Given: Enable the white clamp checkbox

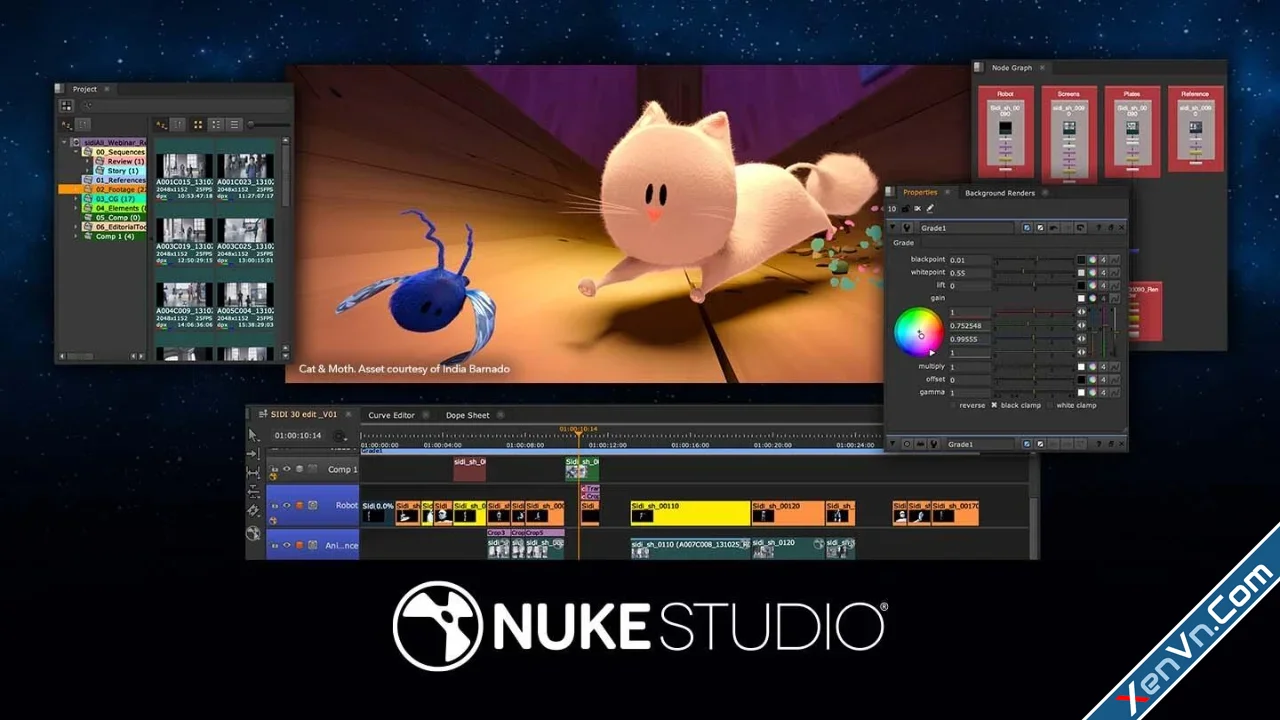Looking at the screenshot, I should [1050, 405].
